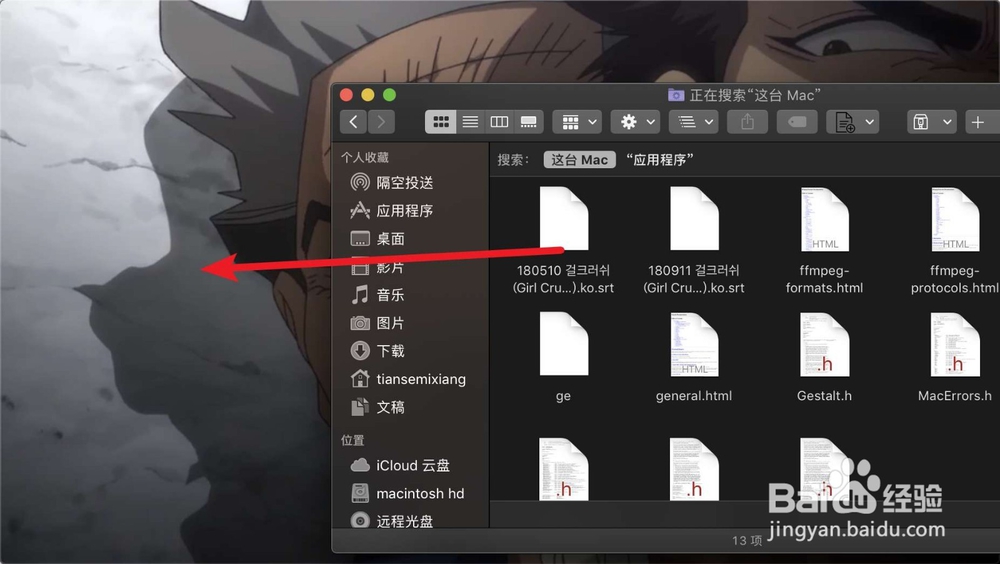
Task: Go forward in Finder navigation
Action: pos(381,121)
